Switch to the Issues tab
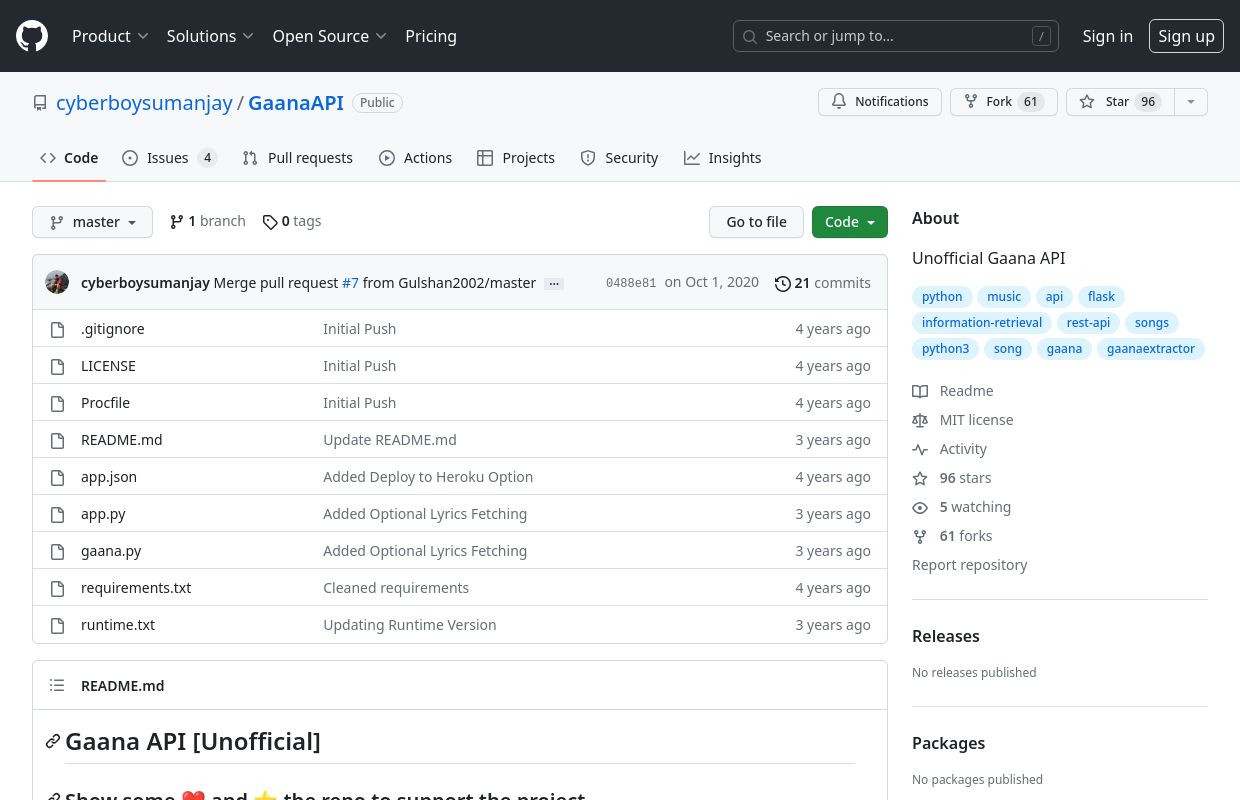Screen dimensions: 1240x800 [x=169, y=158]
